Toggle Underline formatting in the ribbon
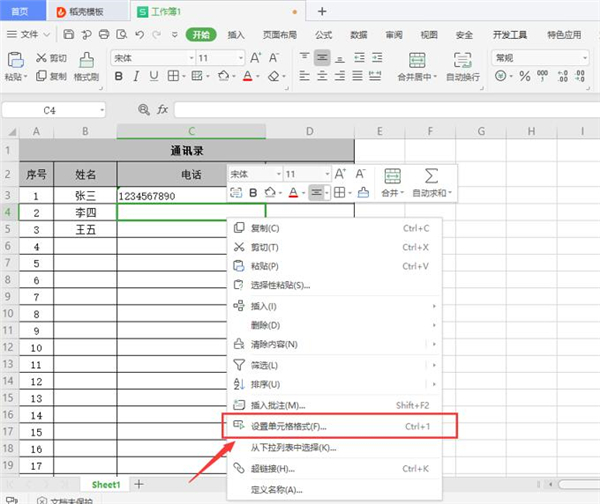The width and height of the screenshot is (600, 504). (153, 76)
